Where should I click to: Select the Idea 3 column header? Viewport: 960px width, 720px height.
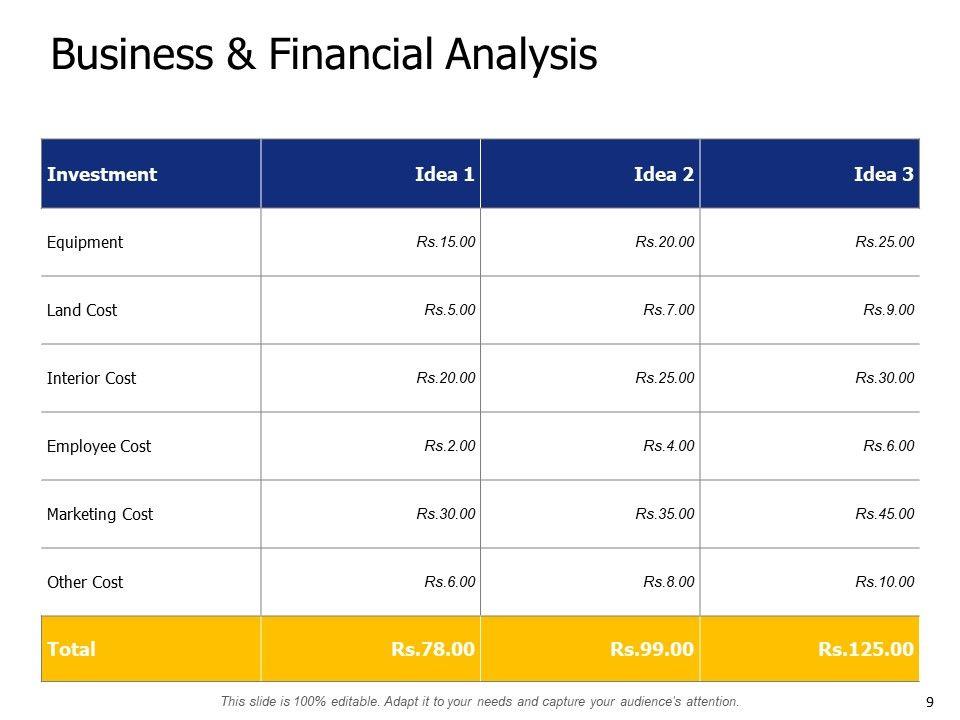click(884, 174)
